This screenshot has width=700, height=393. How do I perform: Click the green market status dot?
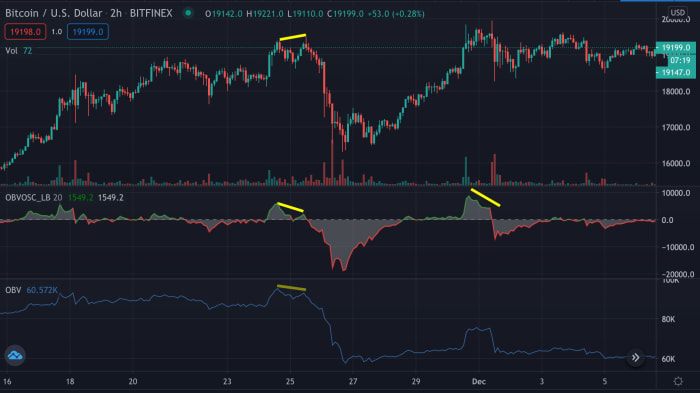pyautogui.click(x=188, y=13)
